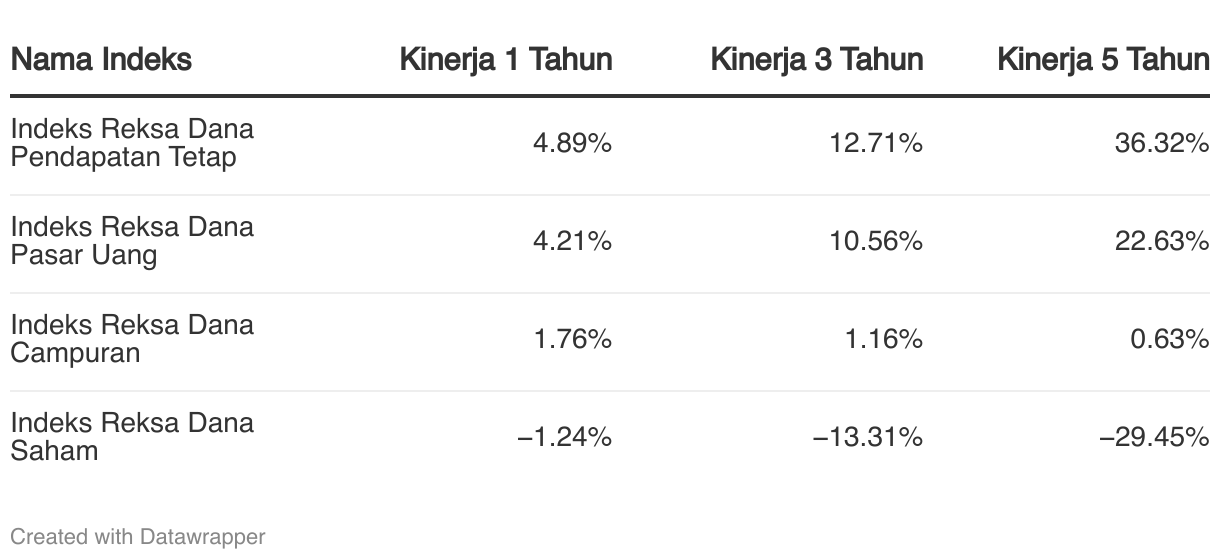Select the 4.21% cell for Pasar Uang
The height and width of the screenshot is (560, 1220).
(x=572, y=241)
